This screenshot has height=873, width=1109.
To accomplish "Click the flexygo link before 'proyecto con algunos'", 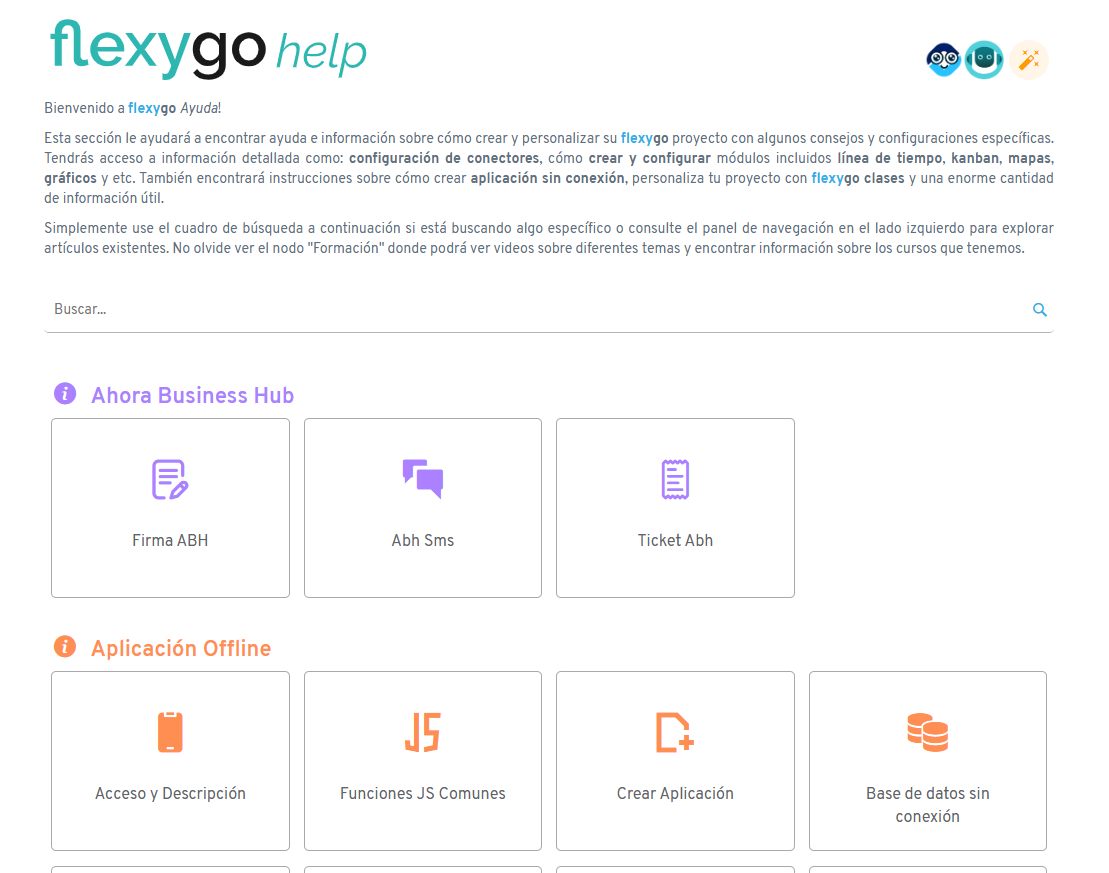I will pyautogui.click(x=644, y=138).
